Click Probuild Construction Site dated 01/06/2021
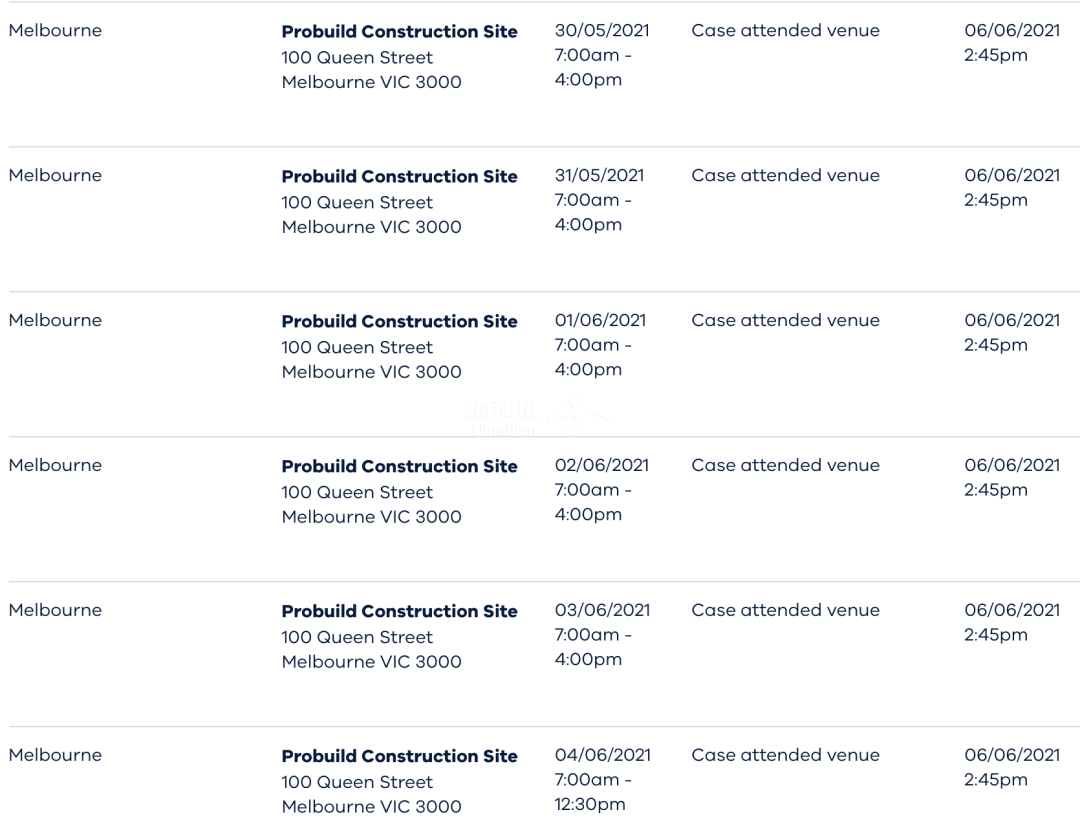The height and width of the screenshot is (832, 1080). pyautogui.click(x=399, y=322)
